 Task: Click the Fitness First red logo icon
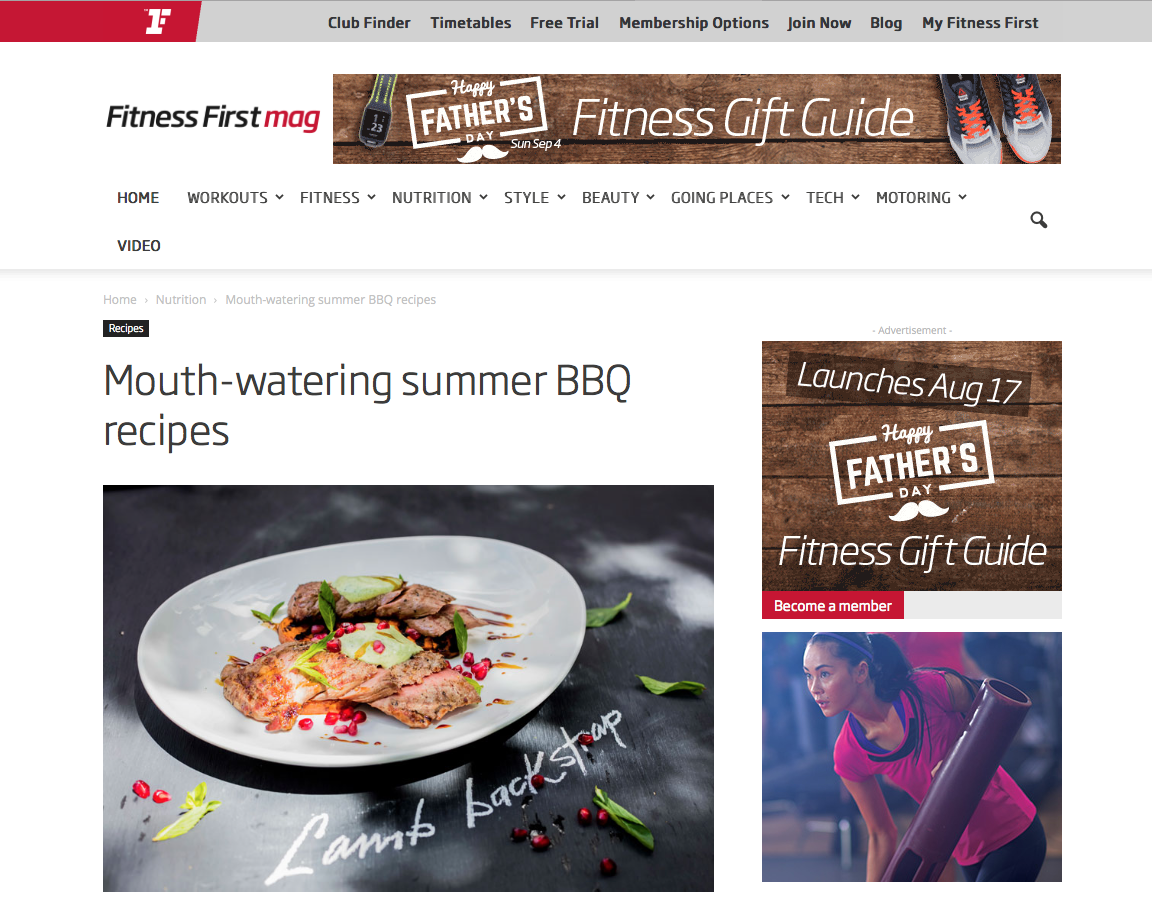click(157, 21)
